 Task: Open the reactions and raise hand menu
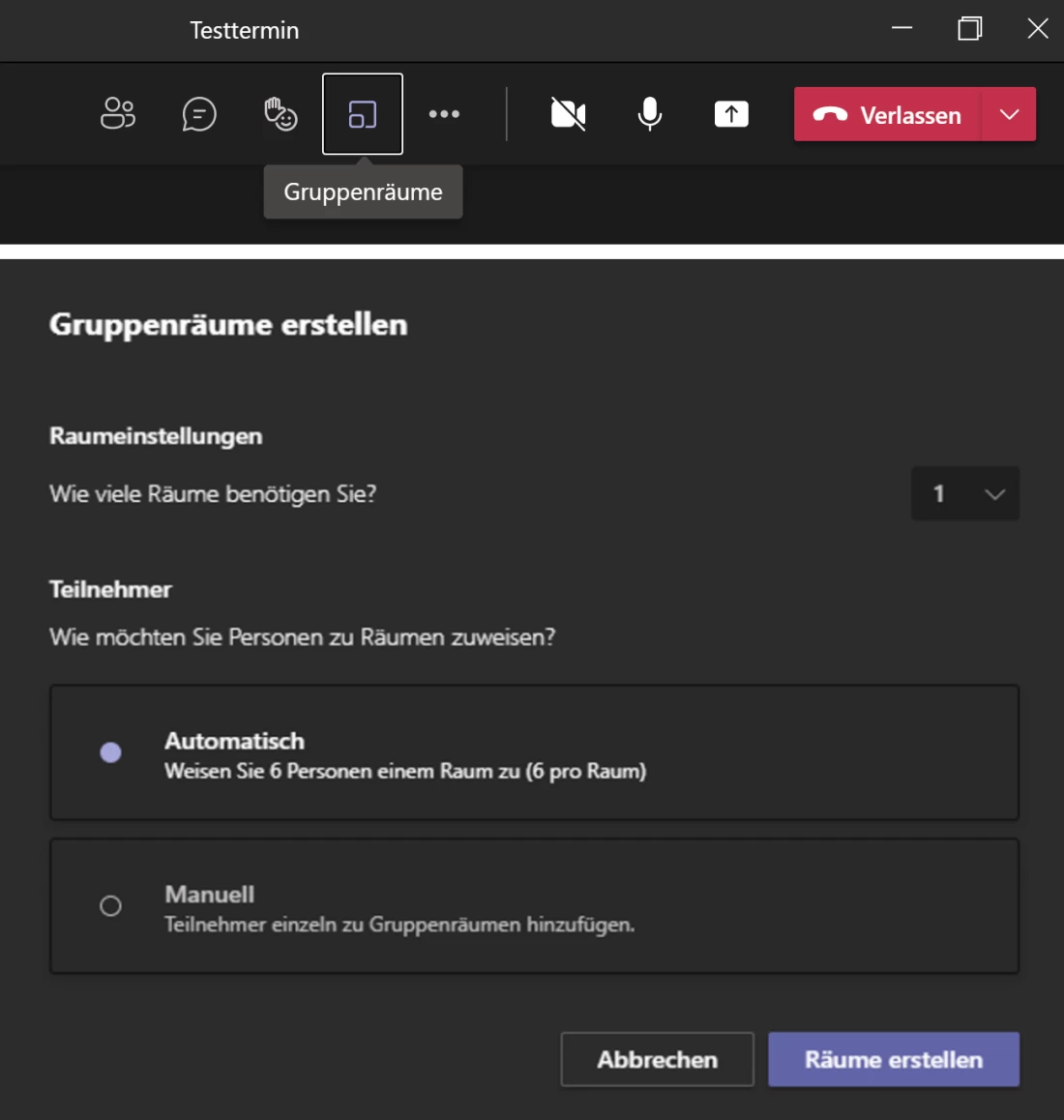coord(281,113)
